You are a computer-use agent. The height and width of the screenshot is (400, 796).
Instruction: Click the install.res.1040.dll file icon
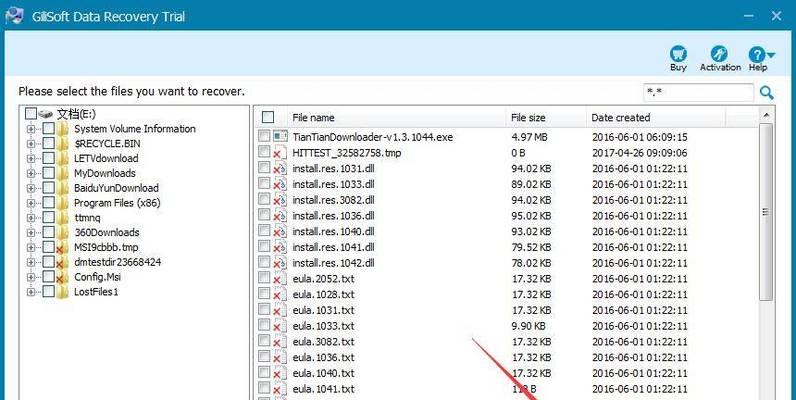tap(280, 231)
